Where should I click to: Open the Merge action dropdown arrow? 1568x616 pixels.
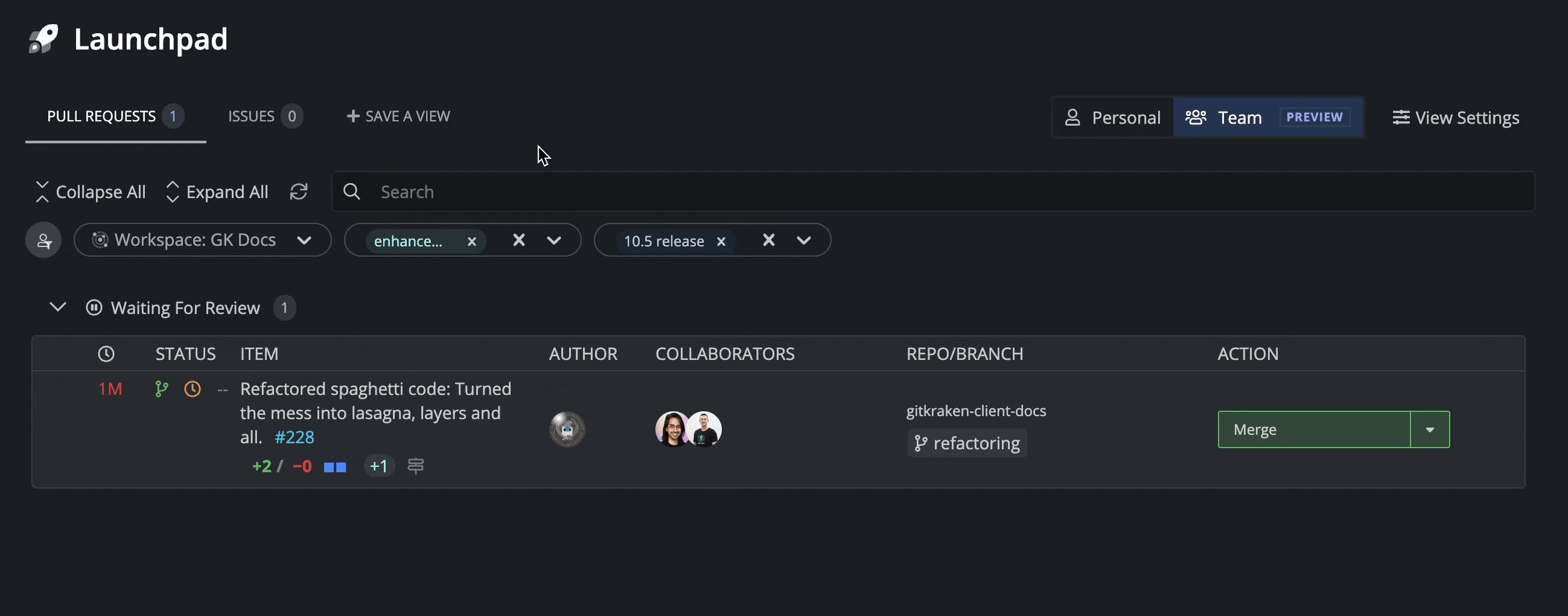(1429, 429)
